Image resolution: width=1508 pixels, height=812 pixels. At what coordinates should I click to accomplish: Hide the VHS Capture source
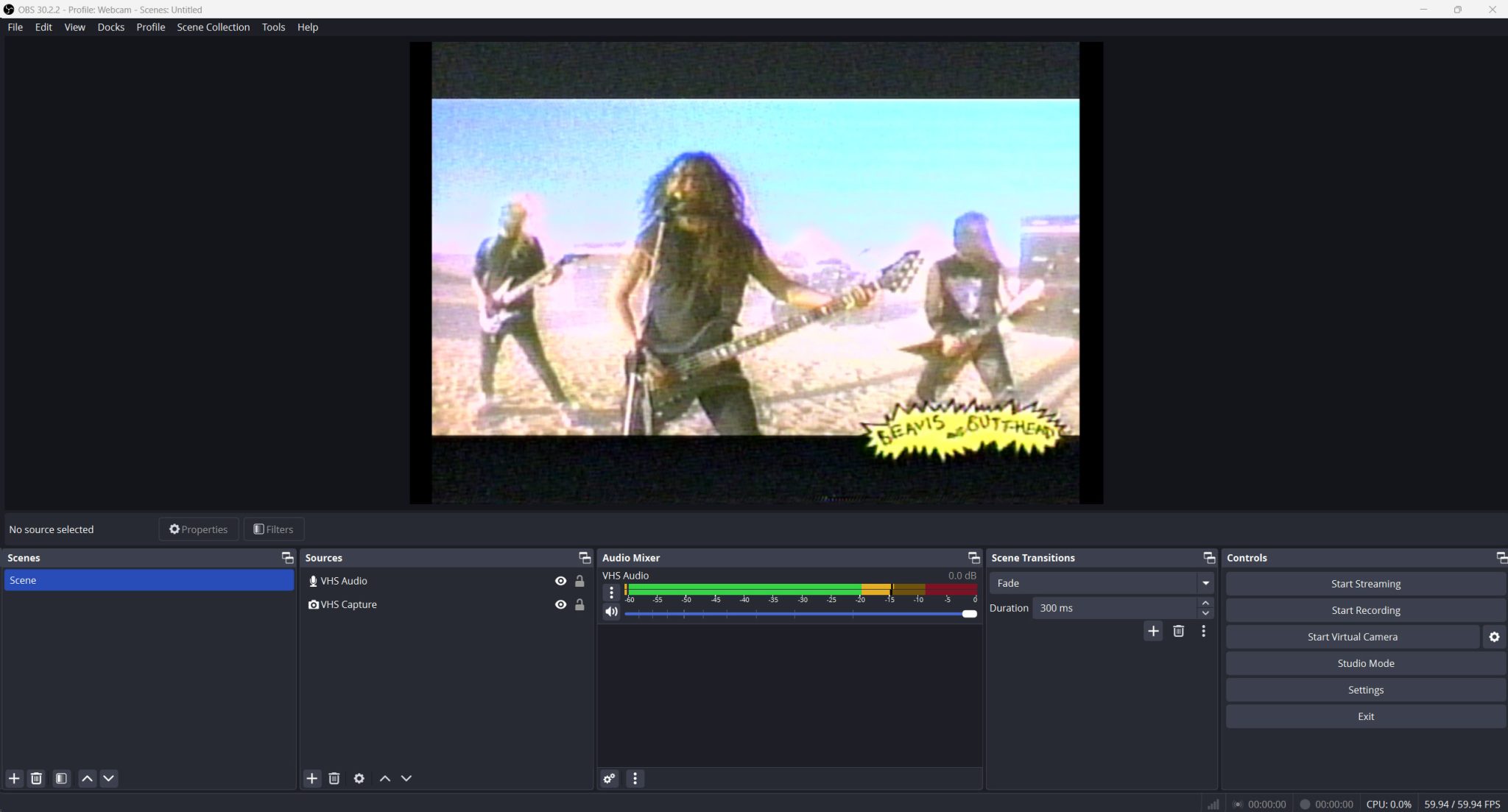click(x=560, y=604)
